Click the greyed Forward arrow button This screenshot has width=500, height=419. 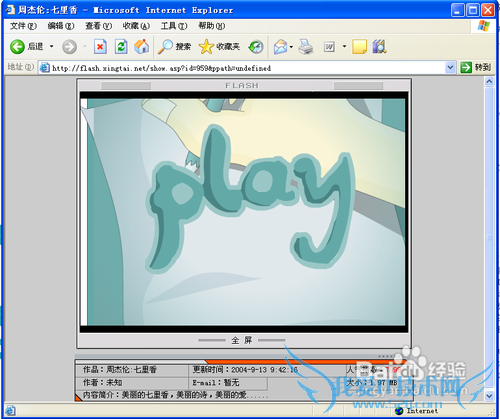[x=69, y=47]
